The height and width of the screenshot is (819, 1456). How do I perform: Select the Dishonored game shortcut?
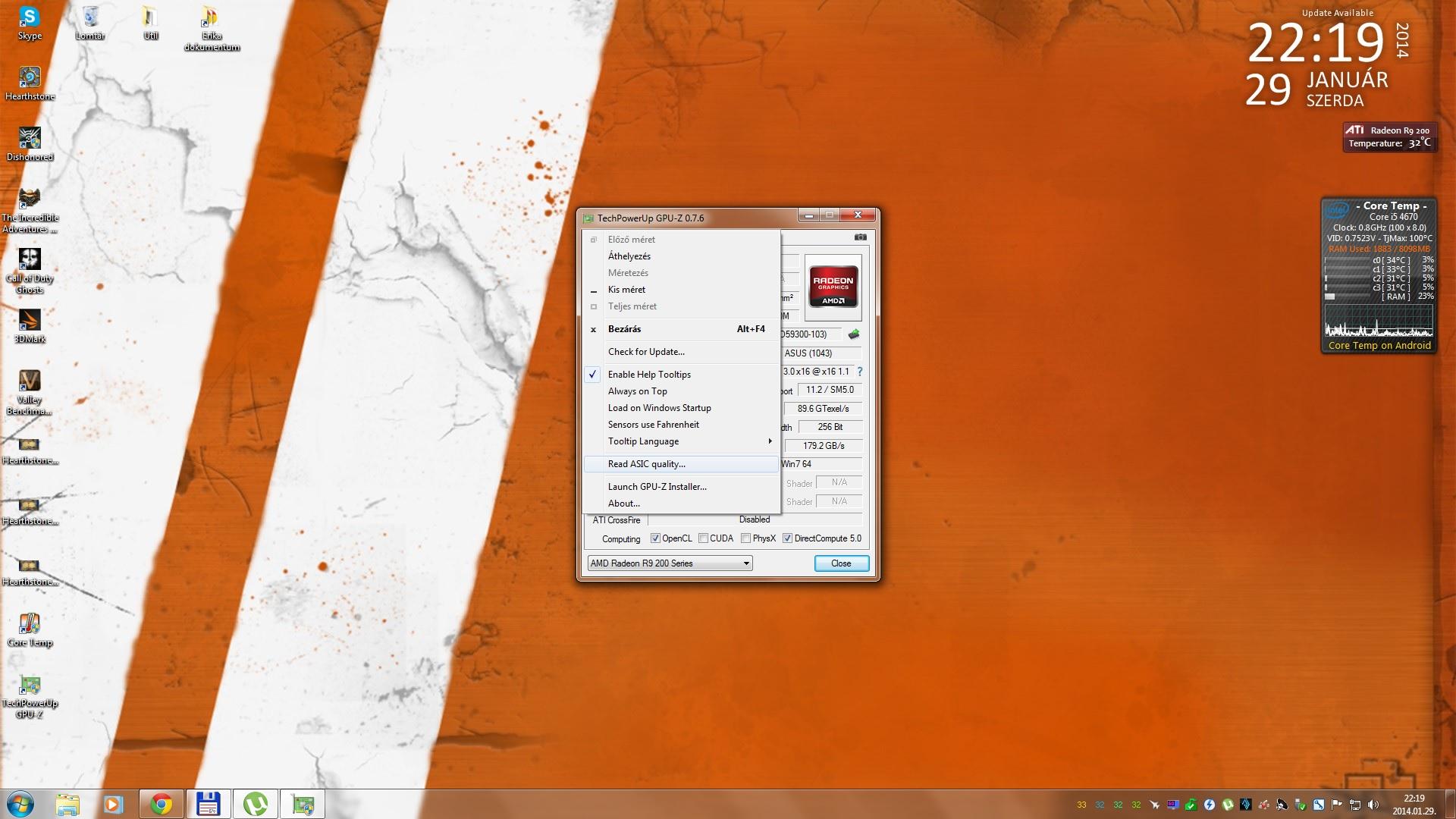coord(30,144)
